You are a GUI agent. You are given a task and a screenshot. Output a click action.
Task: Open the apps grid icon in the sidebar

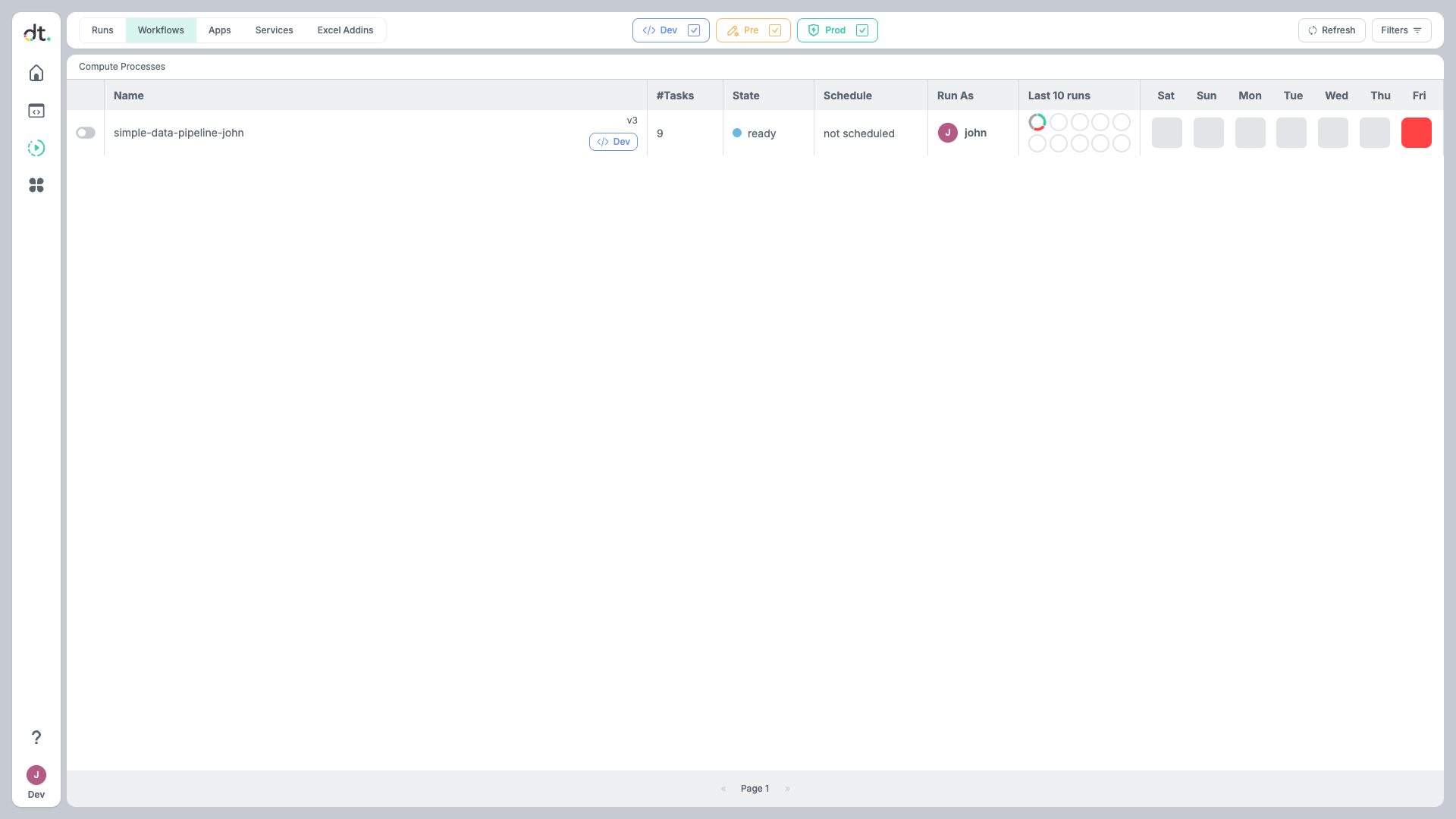(36, 185)
